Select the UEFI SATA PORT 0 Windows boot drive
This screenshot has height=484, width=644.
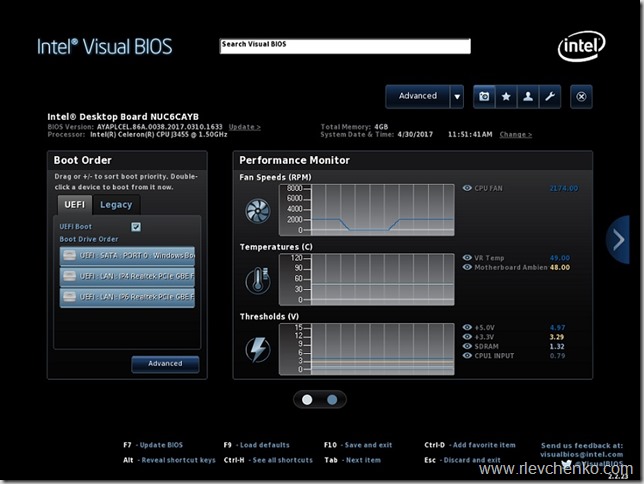[x=127, y=256]
